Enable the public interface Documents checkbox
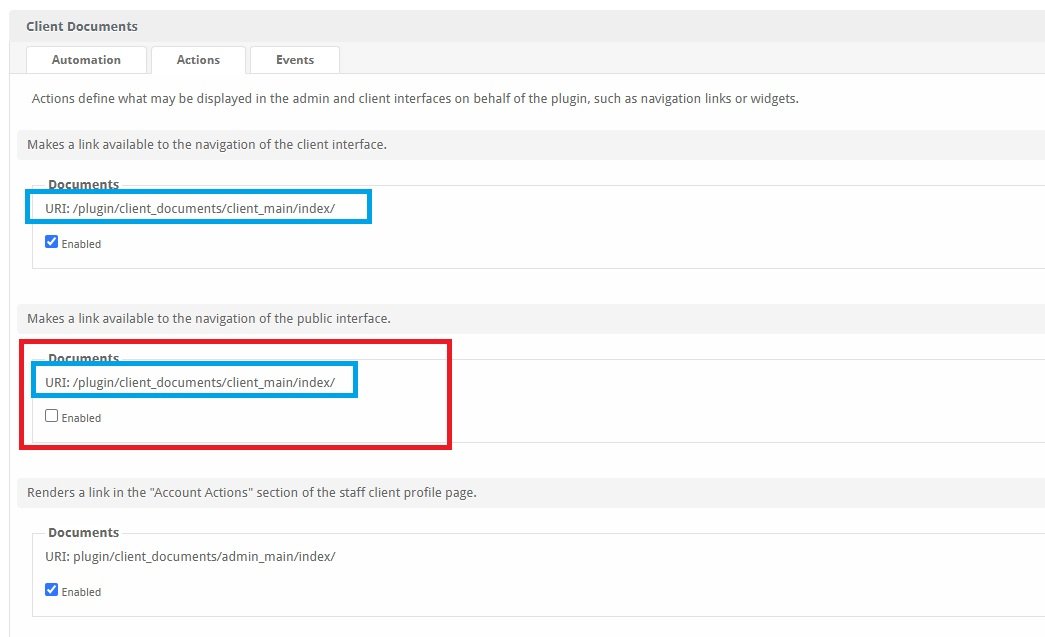 tap(51, 416)
